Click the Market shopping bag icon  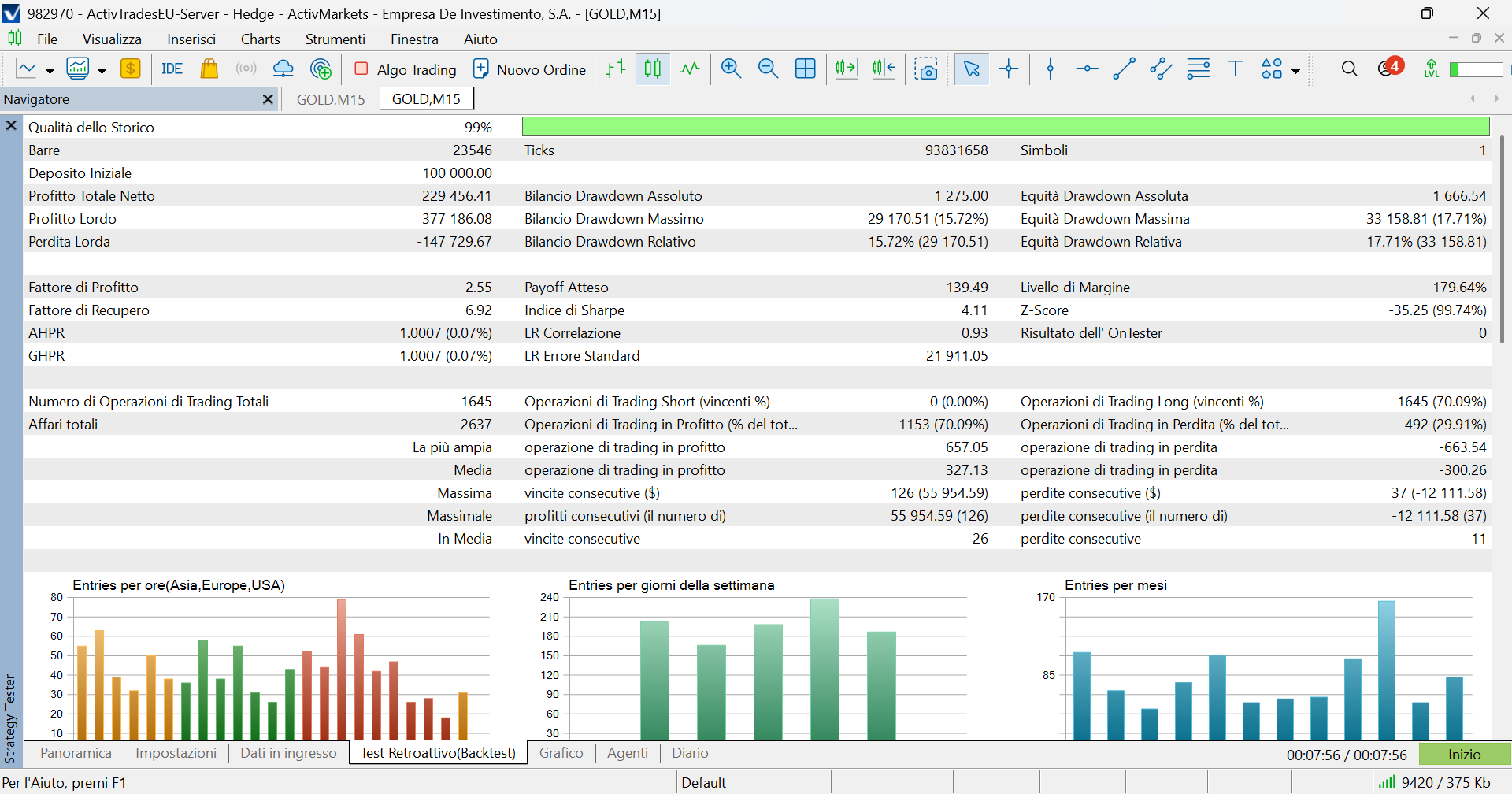point(209,69)
